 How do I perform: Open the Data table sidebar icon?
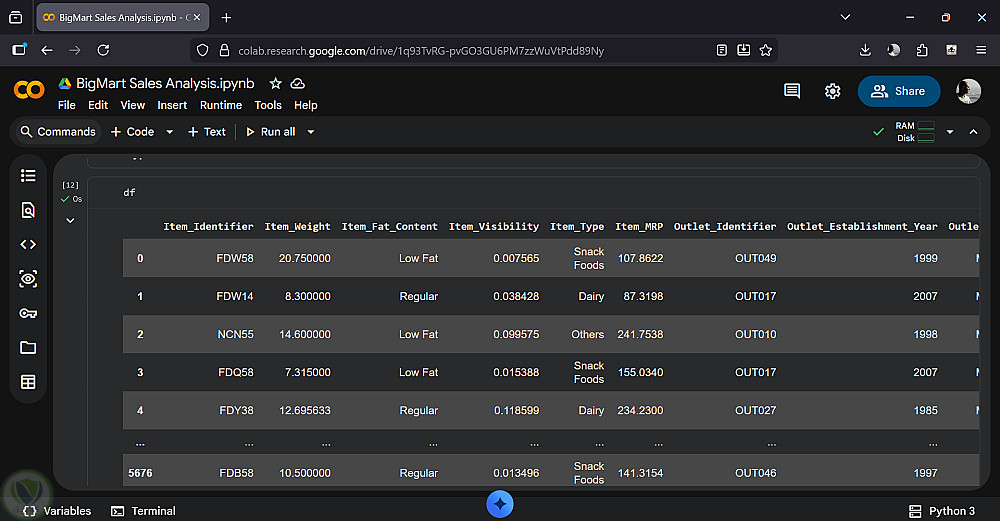tap(28, 382)
